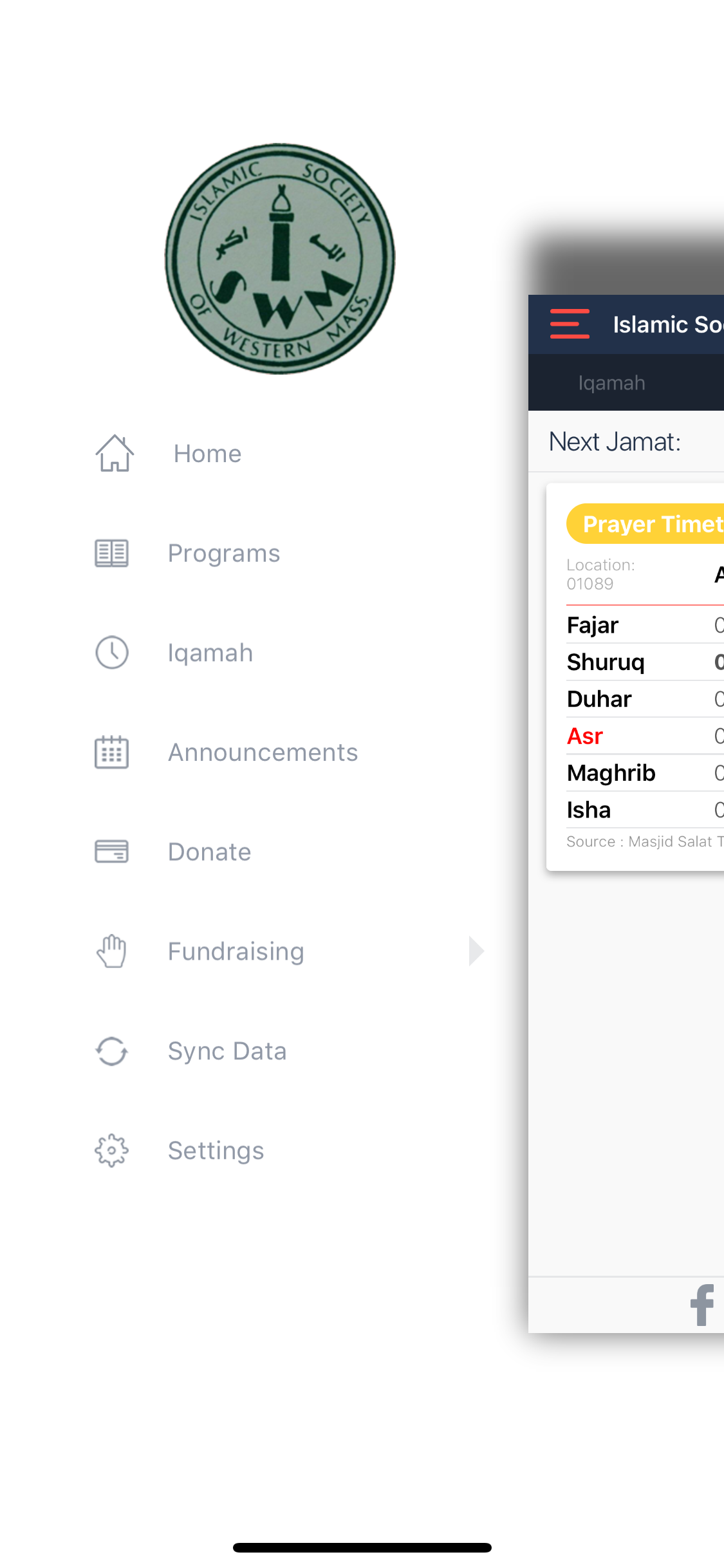This screenshot has width=724, height=1568.
Task: Tap the credit card Donate icon
Action: (111, 852)
